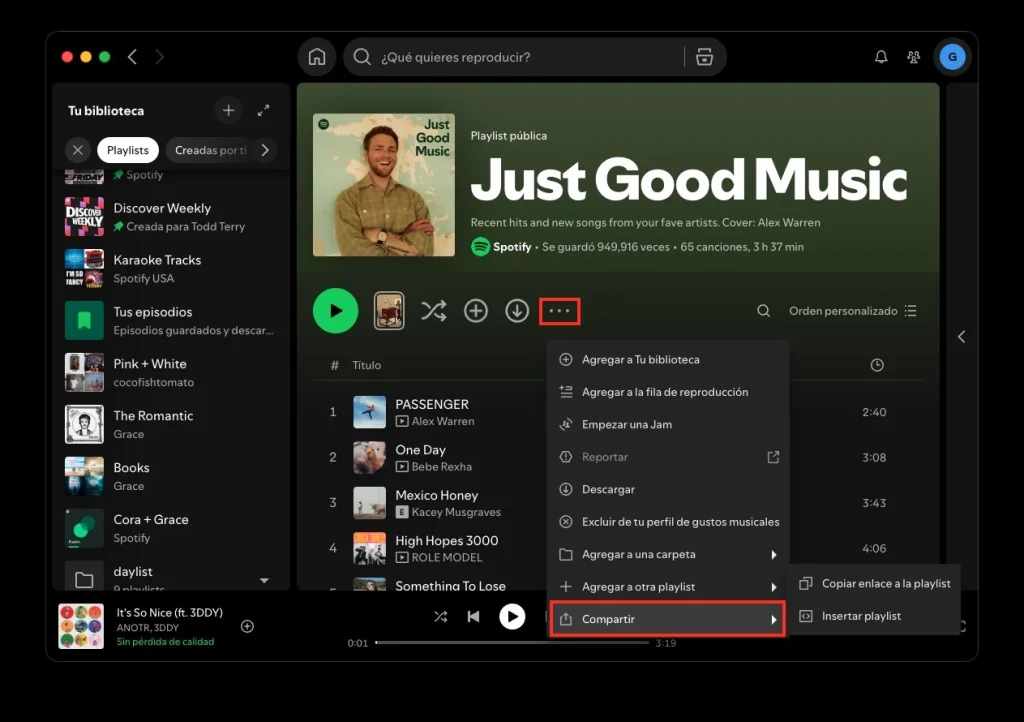
Task: Open The Romantic playlist
Action: pos(171,424)
